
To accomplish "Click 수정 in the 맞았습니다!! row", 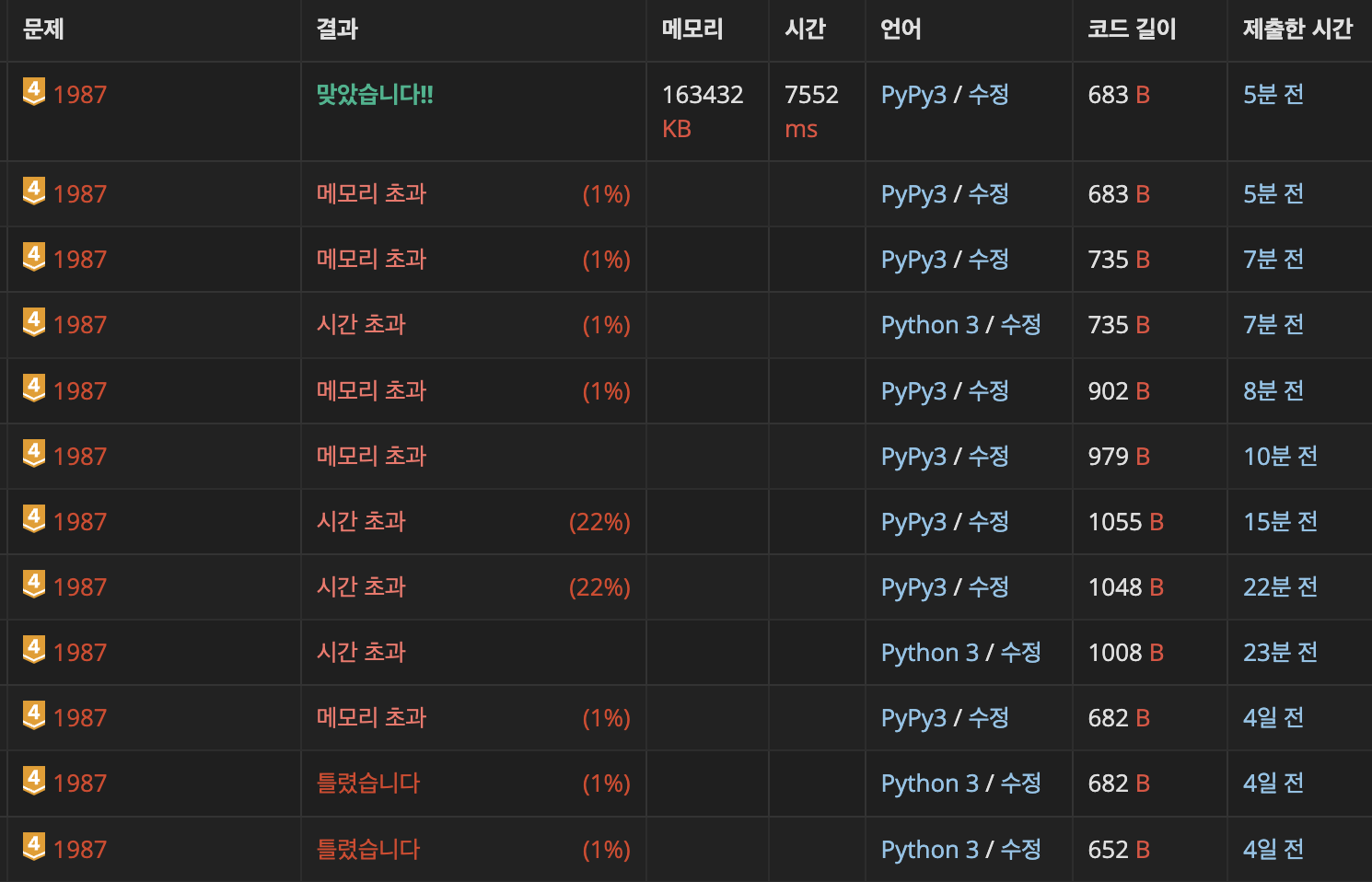I will 988,95.
